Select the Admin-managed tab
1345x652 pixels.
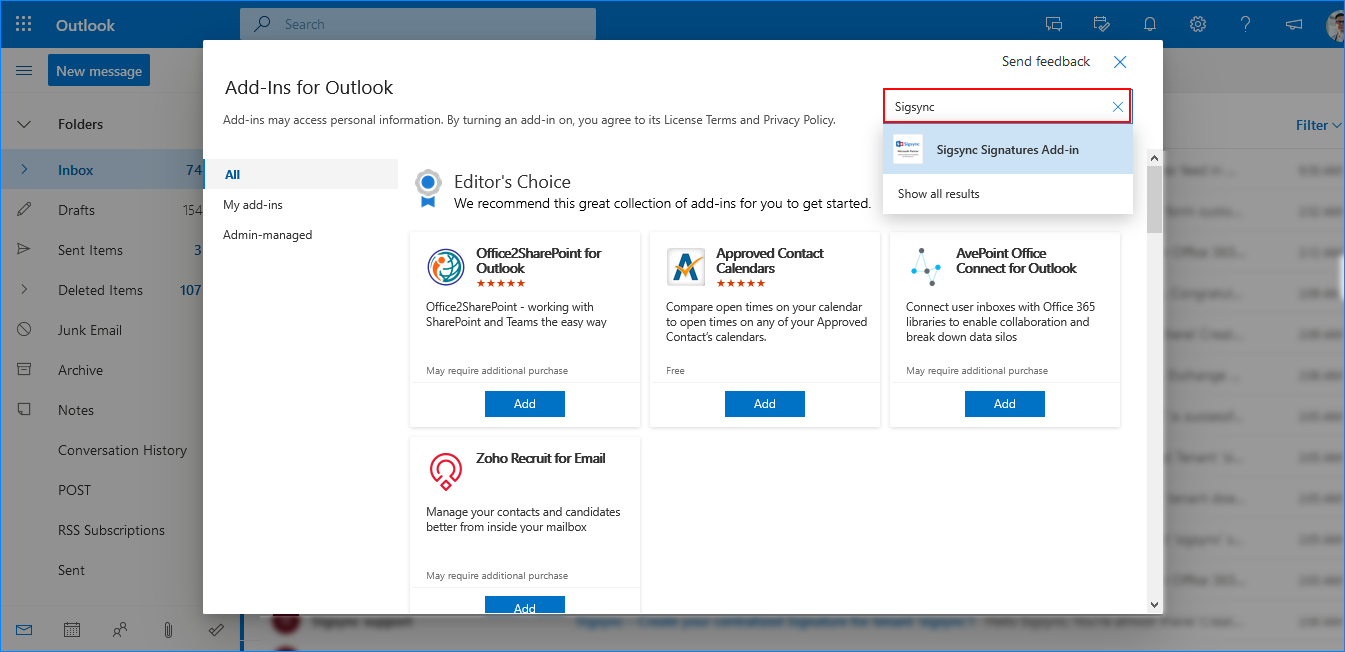[x=268, y=235]
